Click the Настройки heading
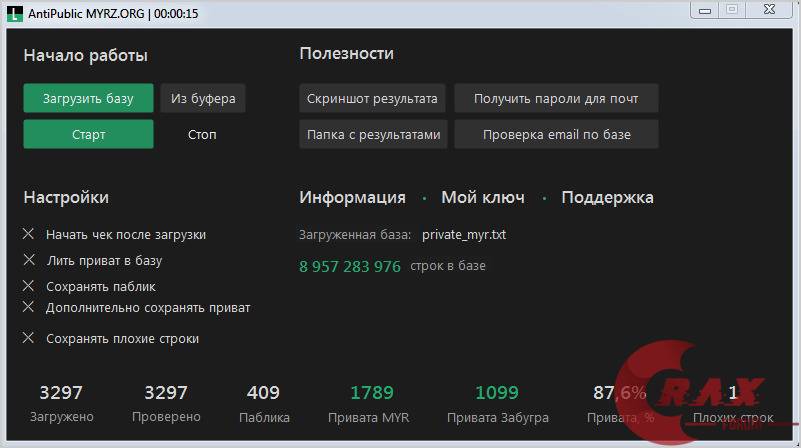Image resolution: width=801 pixels, height=448 pixels. (x=66, y=197)
